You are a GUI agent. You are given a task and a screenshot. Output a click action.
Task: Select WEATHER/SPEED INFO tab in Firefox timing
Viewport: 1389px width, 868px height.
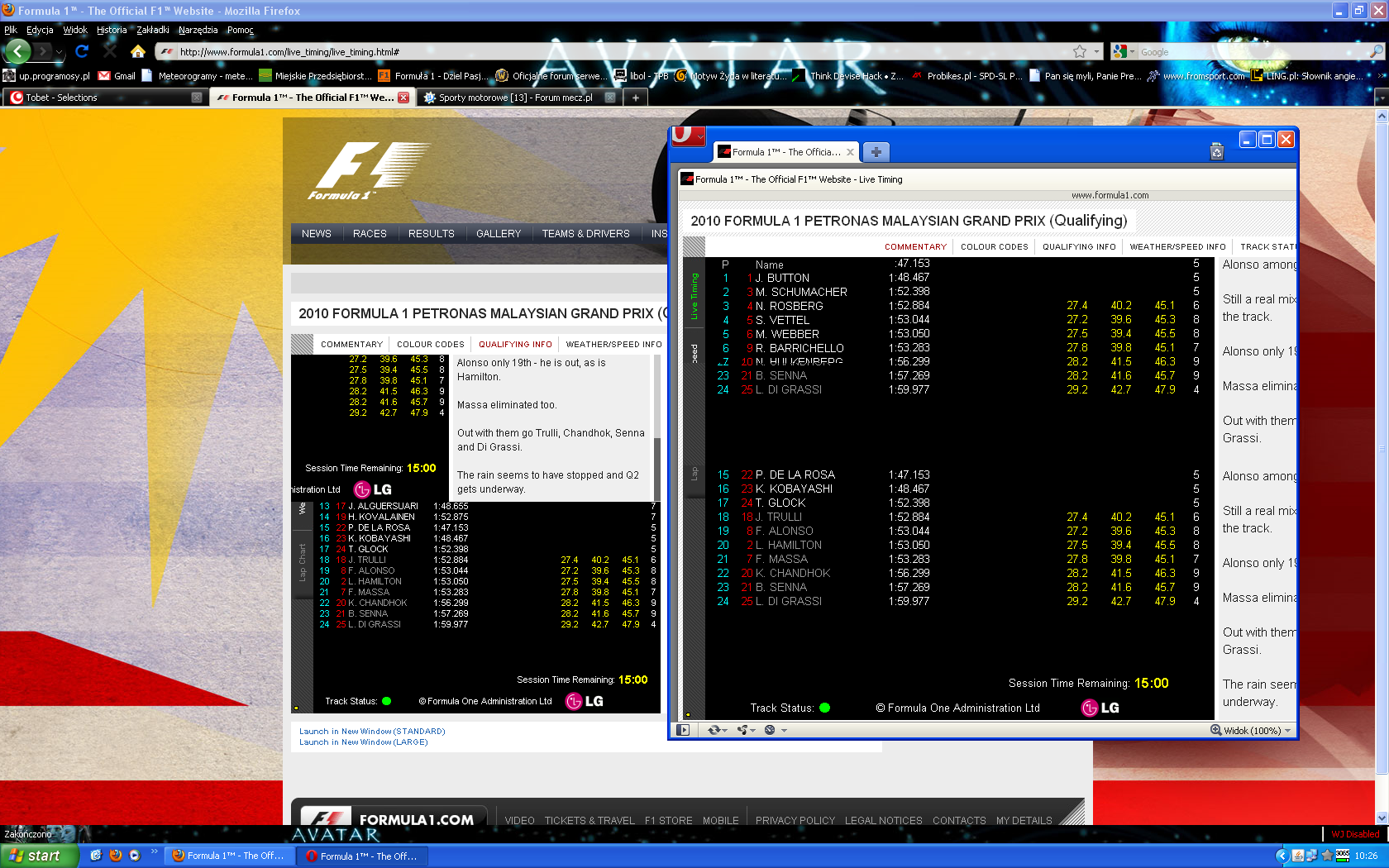tap(614, 345)
